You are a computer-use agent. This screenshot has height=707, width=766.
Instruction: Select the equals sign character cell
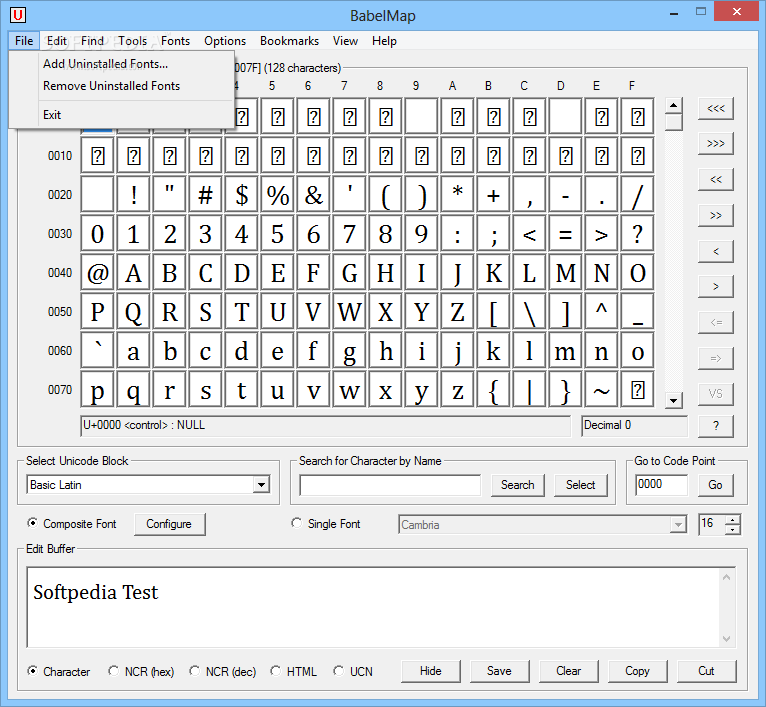pos(565,234)
